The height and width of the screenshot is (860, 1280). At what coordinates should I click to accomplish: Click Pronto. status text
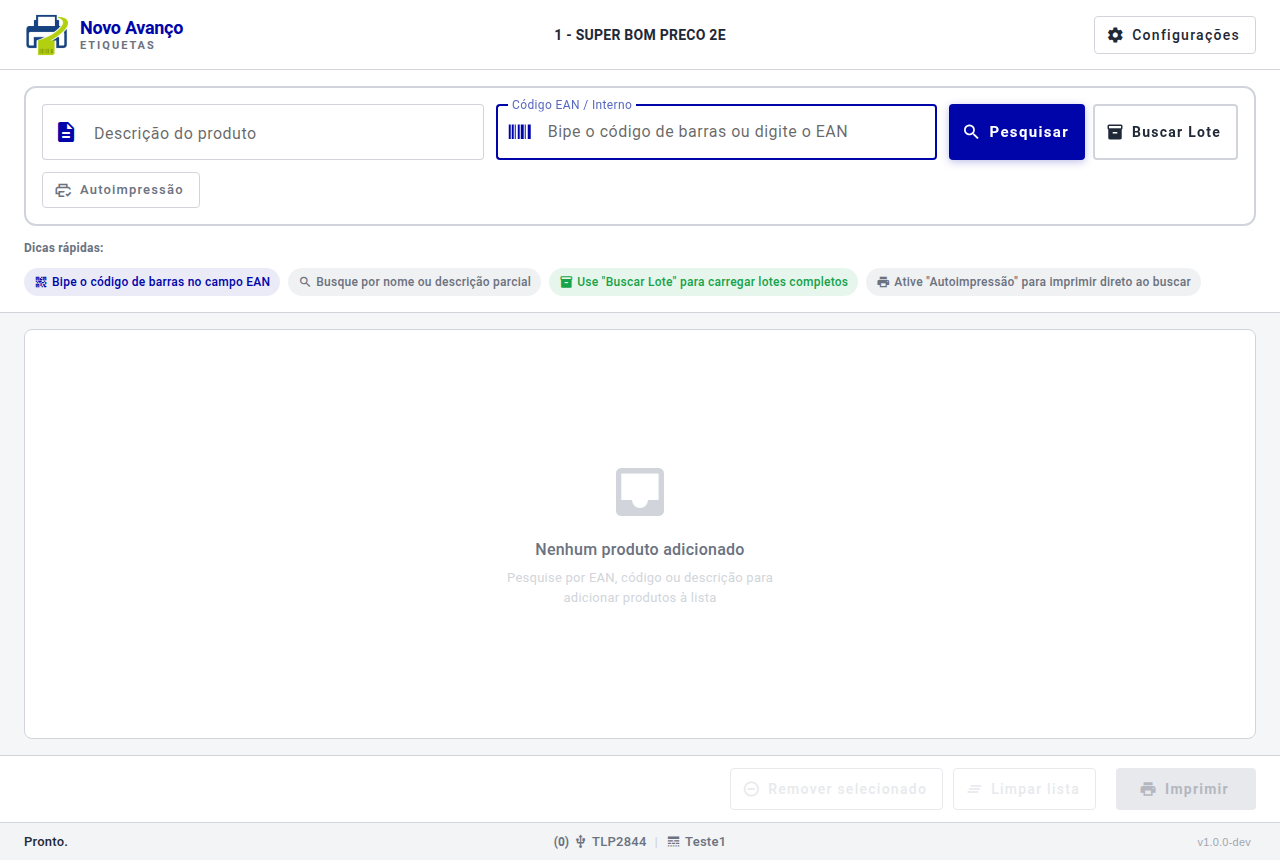(x=46, y=842)
